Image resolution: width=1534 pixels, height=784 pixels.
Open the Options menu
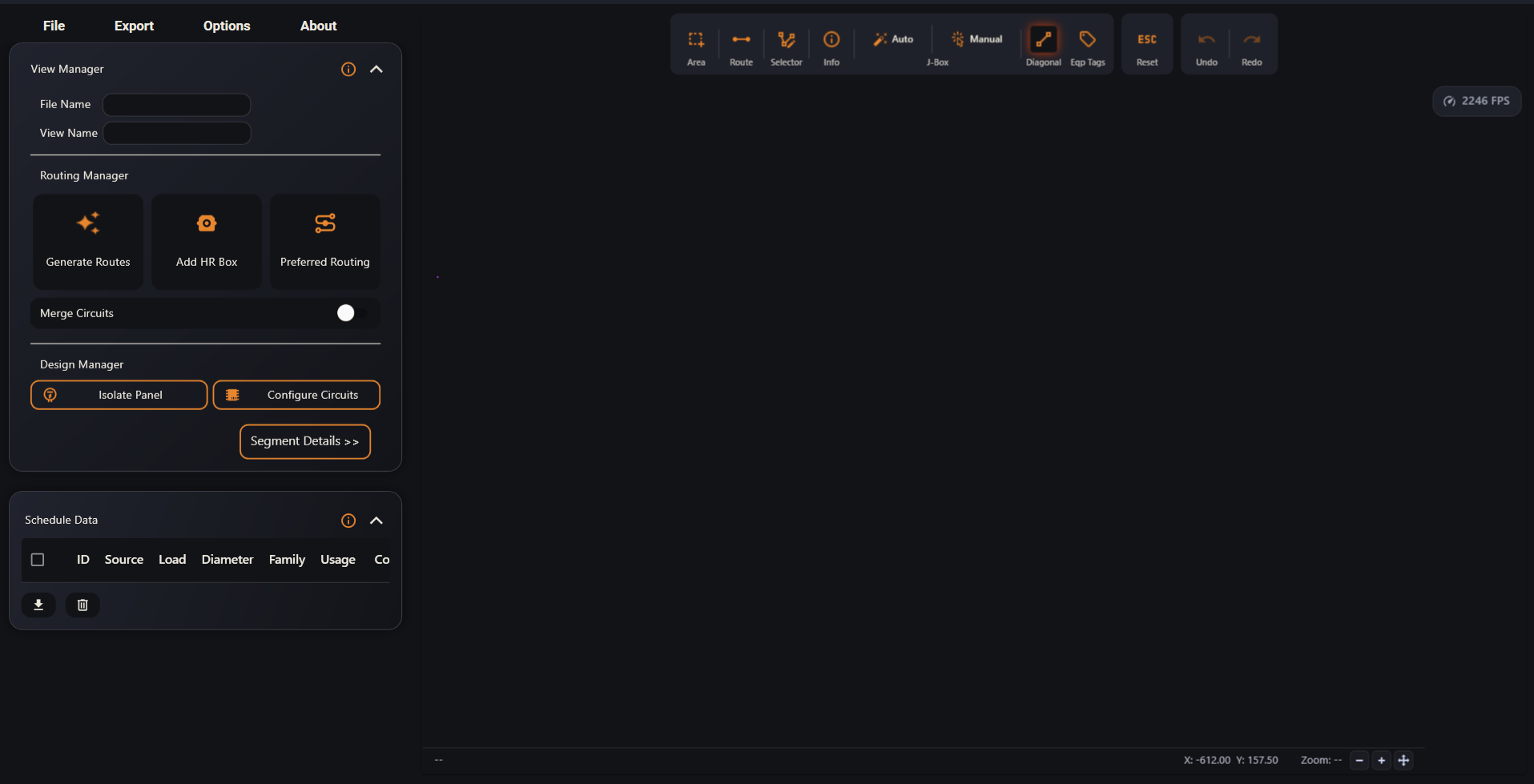pos(227,26)
